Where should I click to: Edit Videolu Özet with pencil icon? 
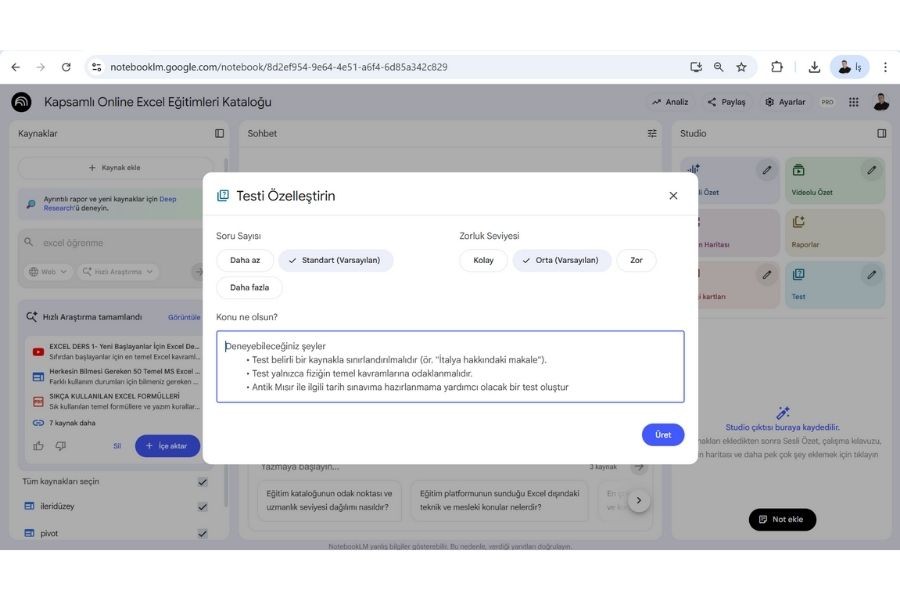(871, 171)
